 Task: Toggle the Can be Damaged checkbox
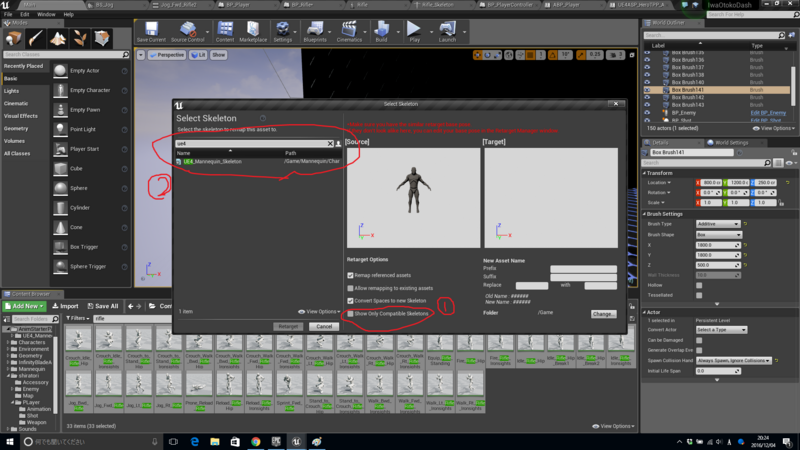coord(699,340)
